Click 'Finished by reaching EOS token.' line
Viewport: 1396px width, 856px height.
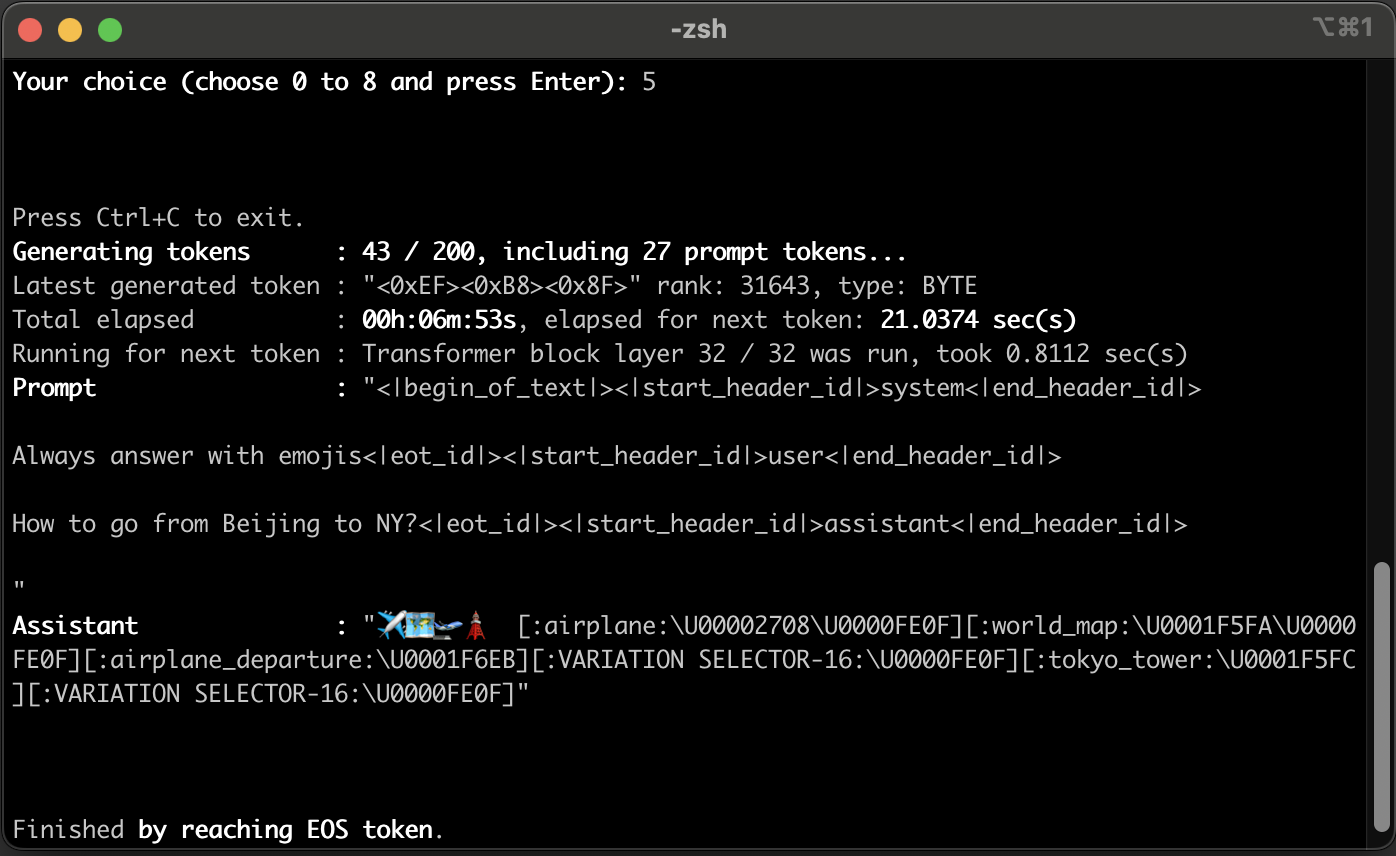[x=228, y=829]
